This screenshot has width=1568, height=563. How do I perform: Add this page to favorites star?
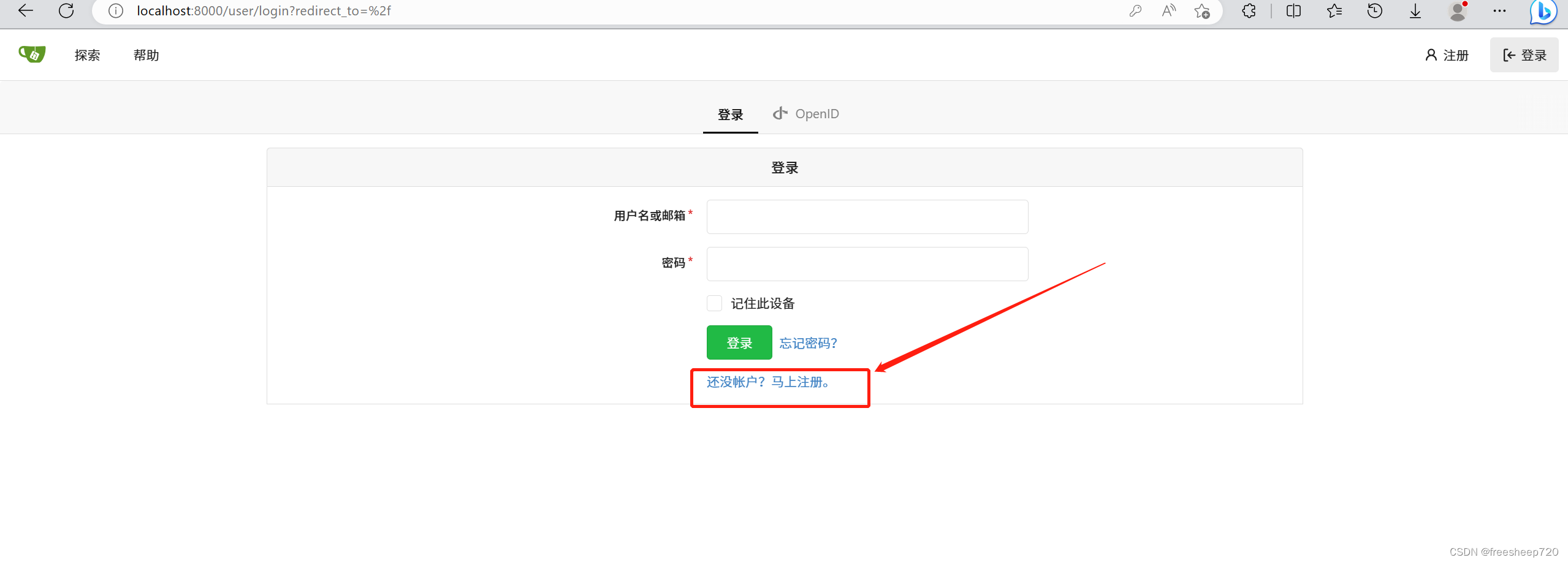[1202, 11]
